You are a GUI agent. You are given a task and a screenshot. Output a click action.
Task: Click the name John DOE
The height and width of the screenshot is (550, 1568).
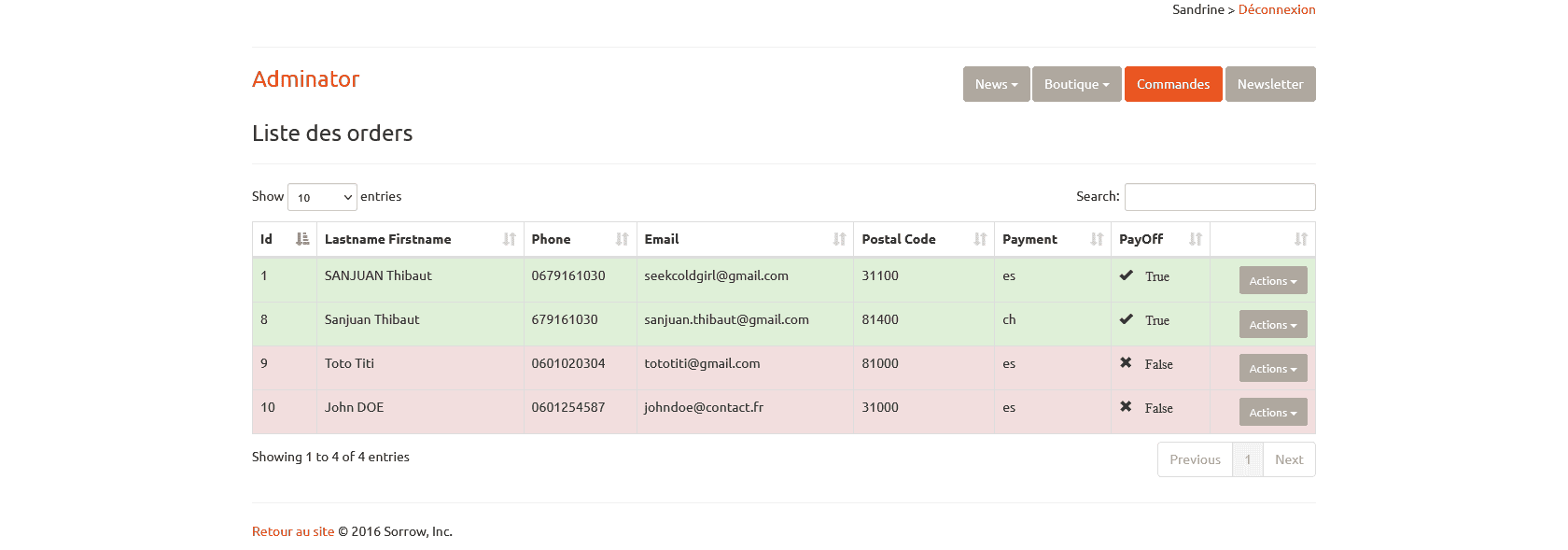coord(355,407)
